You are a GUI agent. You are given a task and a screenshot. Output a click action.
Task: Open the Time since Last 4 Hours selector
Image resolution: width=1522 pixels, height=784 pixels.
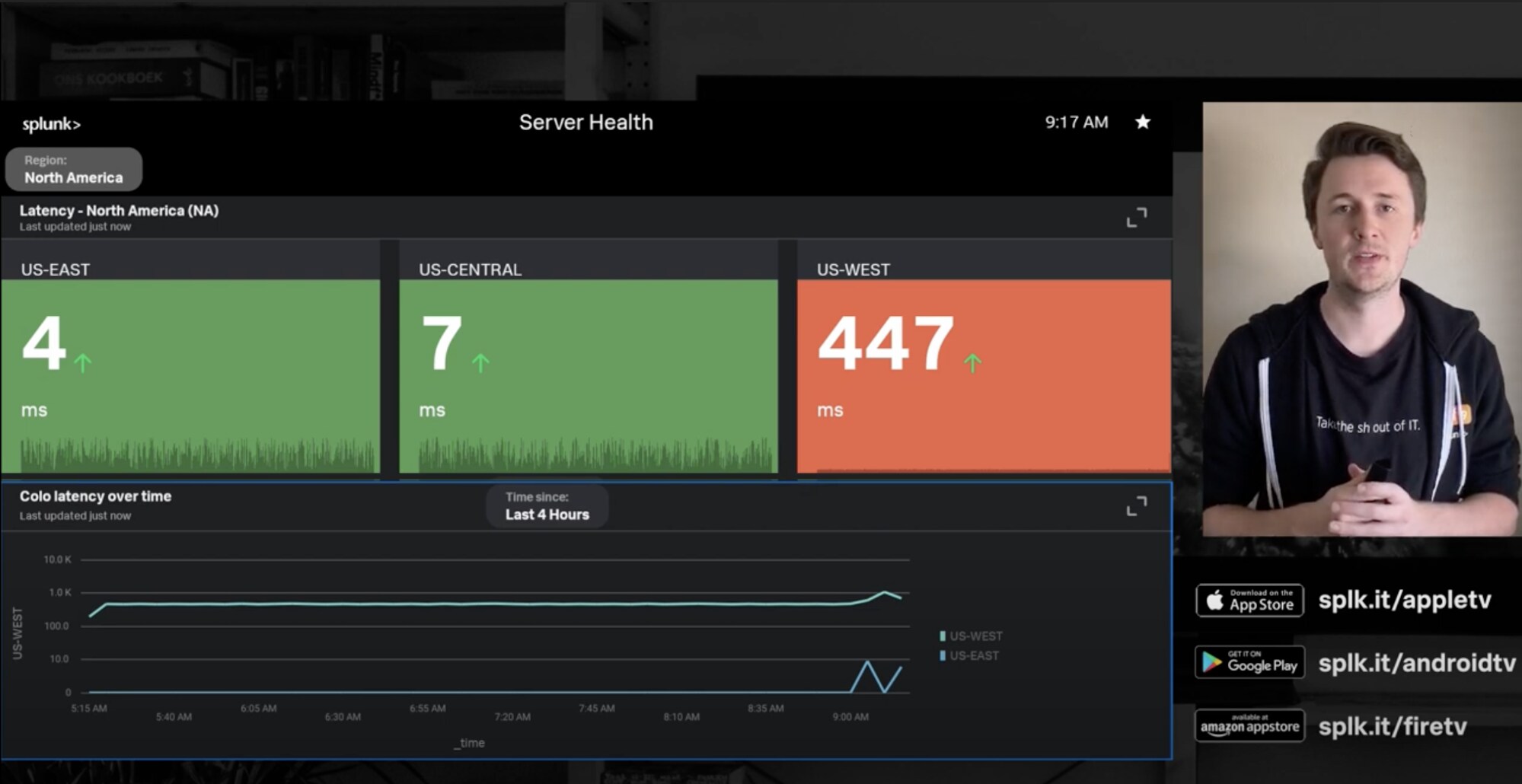point(547,506)
